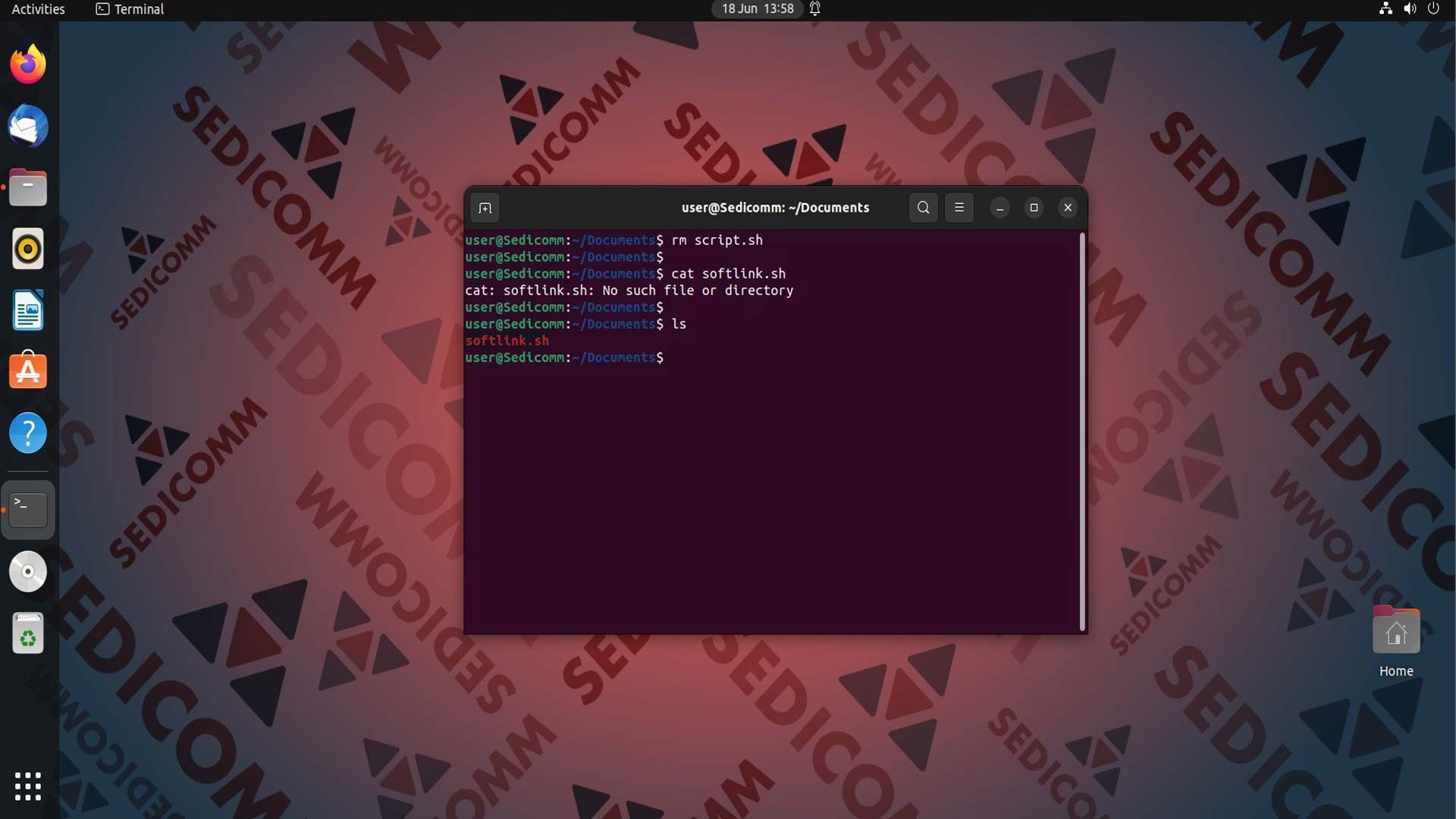Select Terminal icon in the dock
The image size is (1456, 819).
coord(28,510)
